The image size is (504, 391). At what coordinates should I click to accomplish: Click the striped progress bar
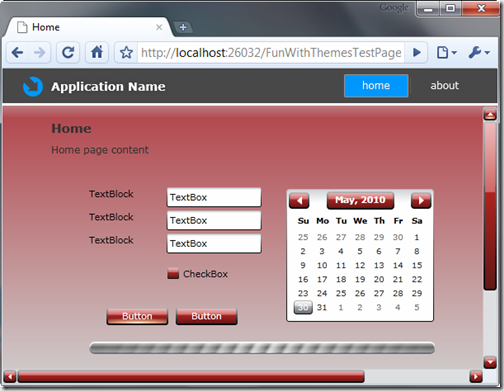pyautogui.click(x=262, y=348)
